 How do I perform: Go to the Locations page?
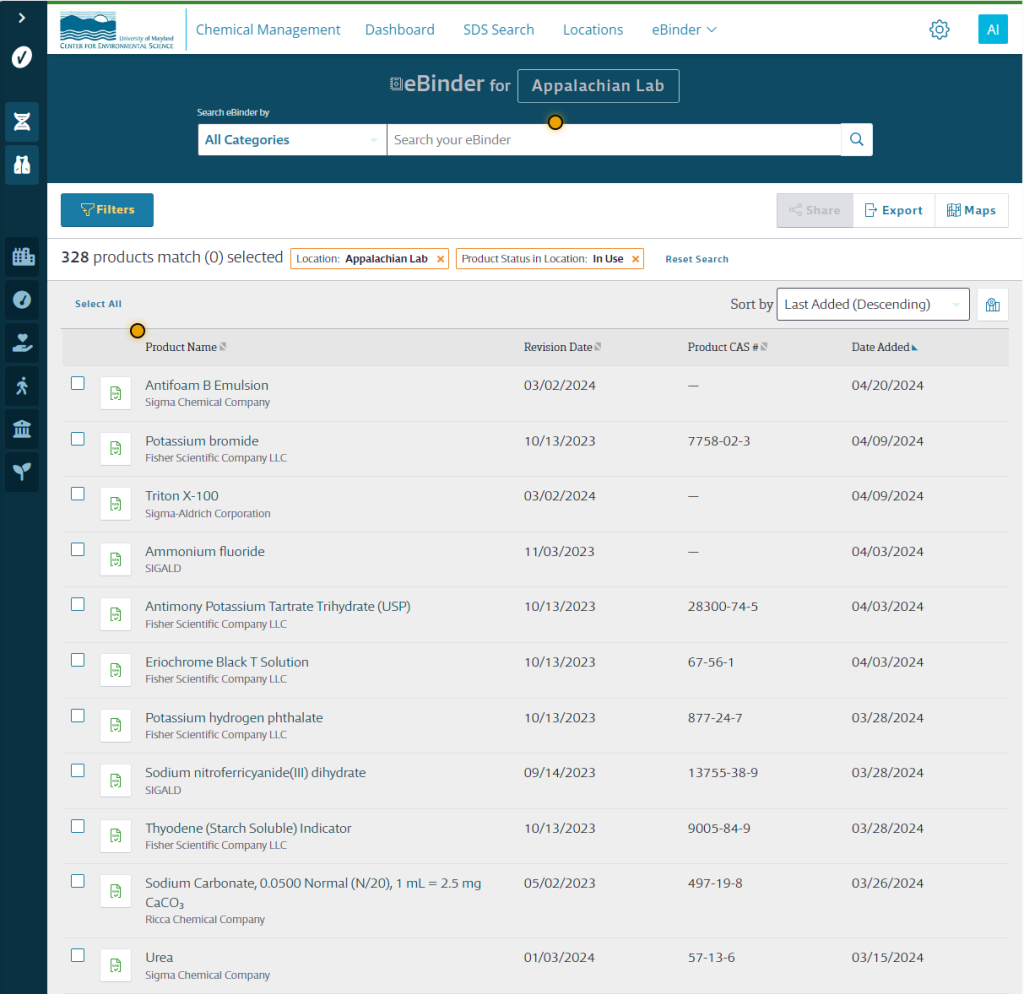point(593,29)
